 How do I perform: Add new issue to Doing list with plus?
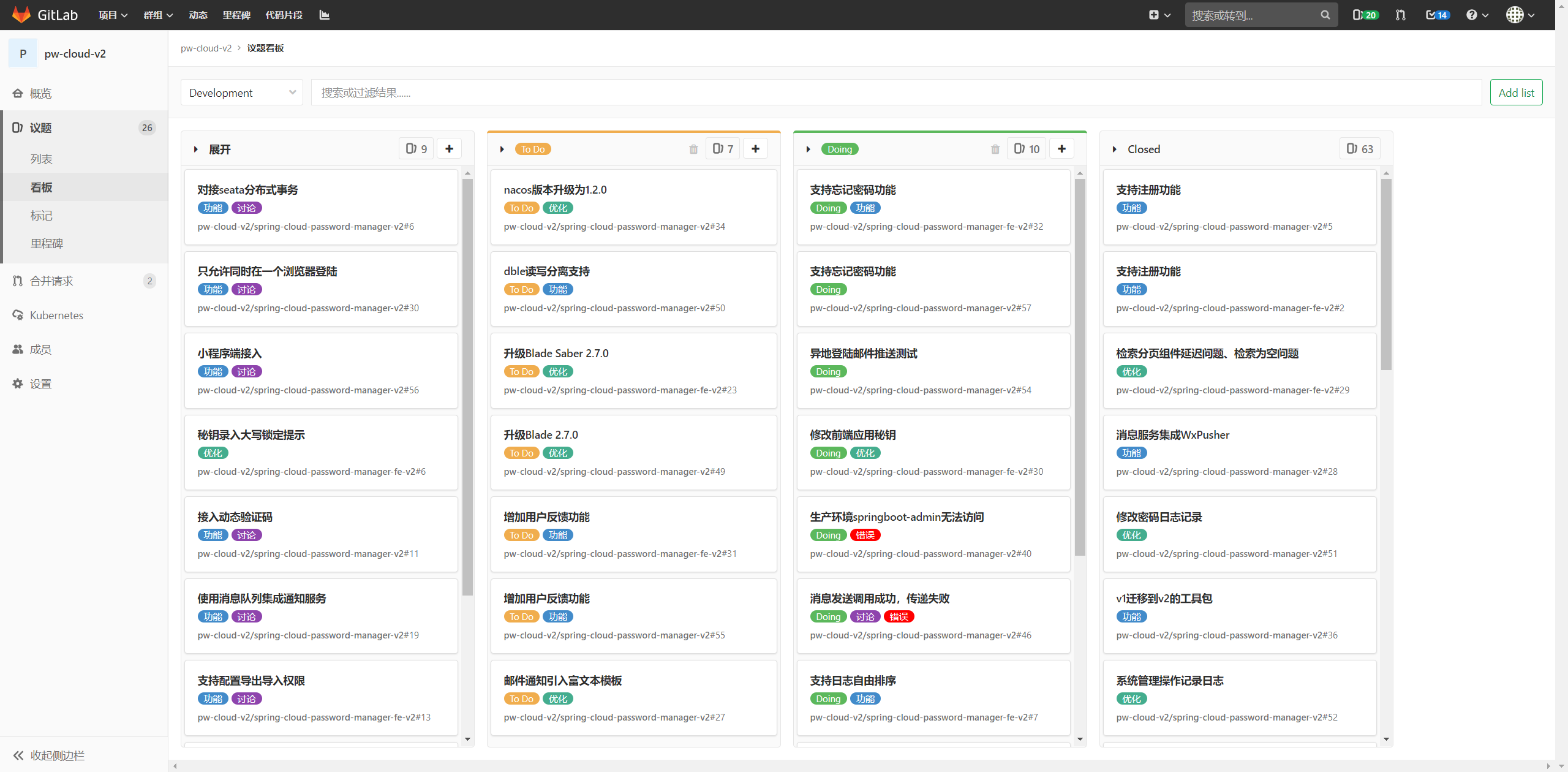tap(1061, 149)
